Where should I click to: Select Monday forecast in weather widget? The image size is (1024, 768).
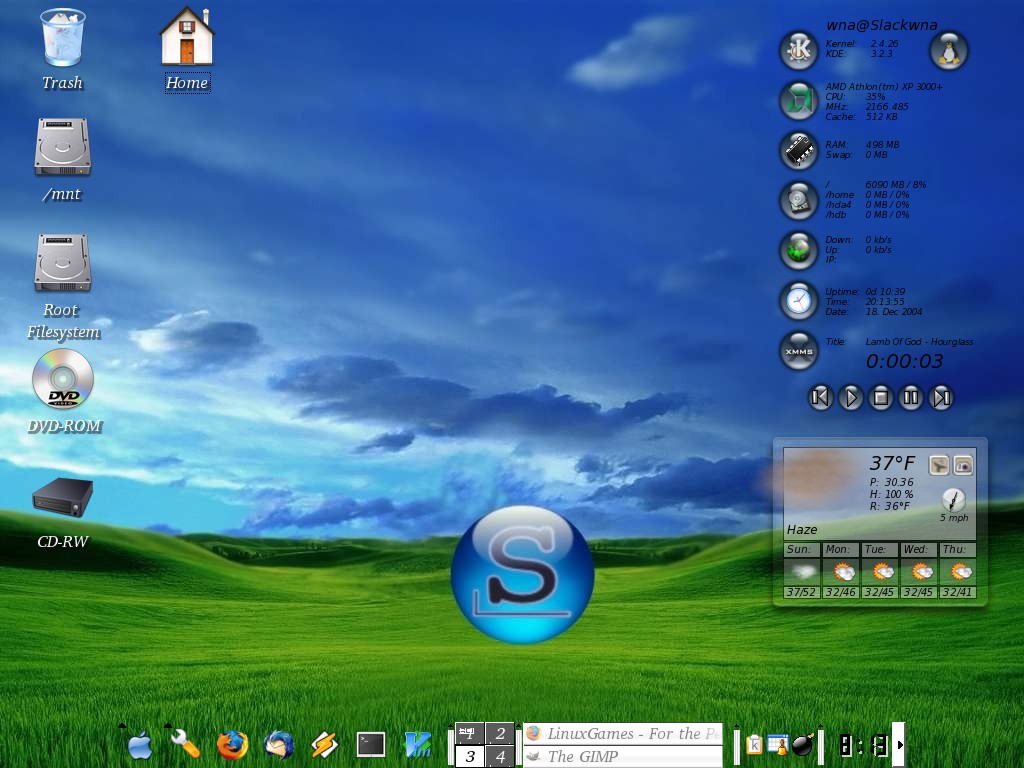[x=840, y=570]
